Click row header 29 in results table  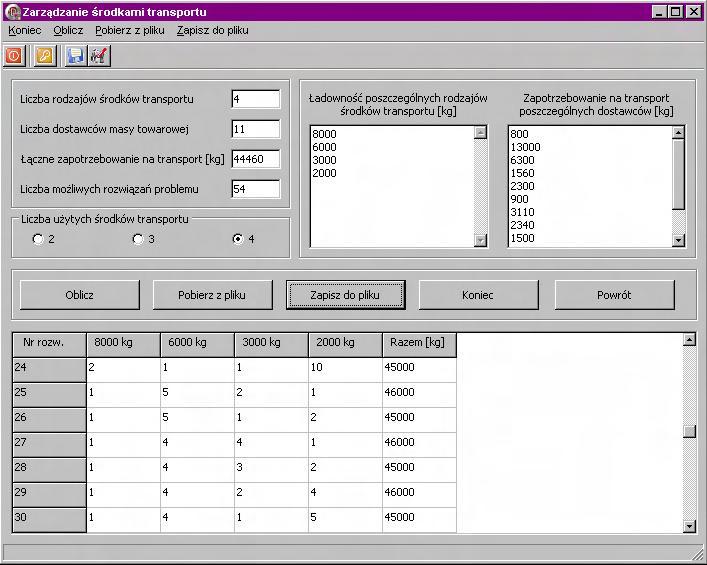tap(49, 495)
